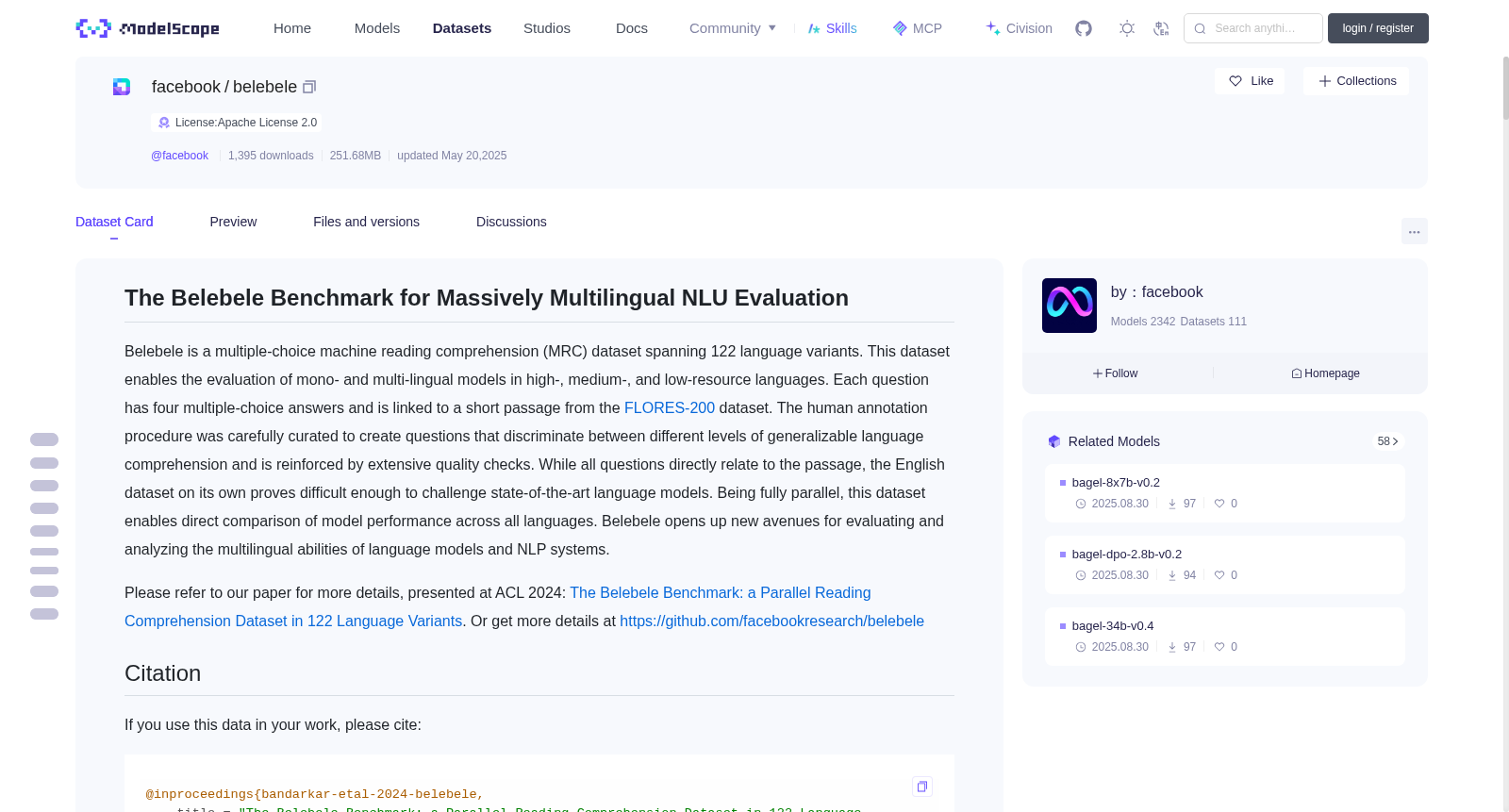
Task: Click the Homepage house icon
Action: coord(1297,373)
